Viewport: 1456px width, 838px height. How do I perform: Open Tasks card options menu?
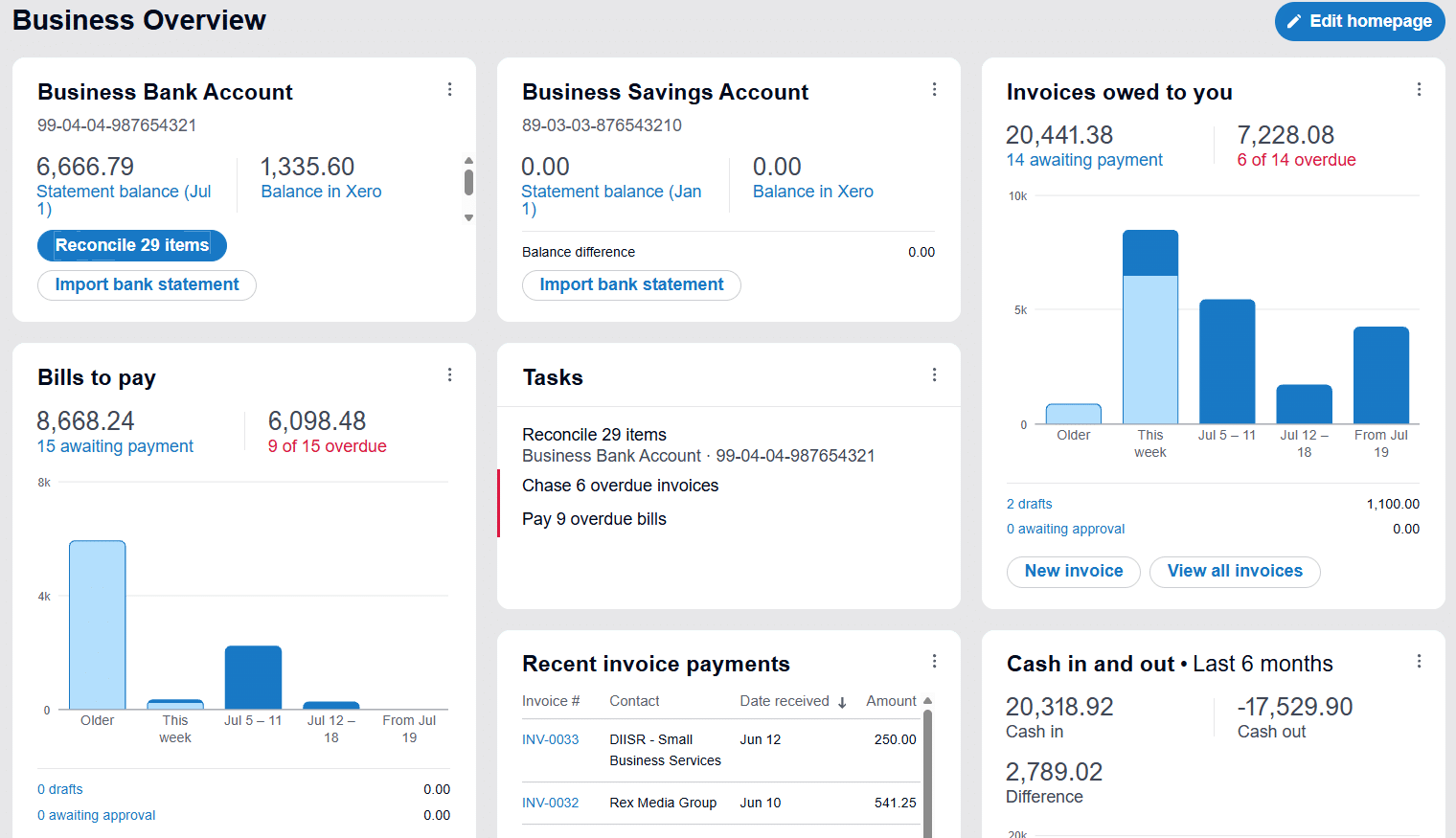click(934, 374)
